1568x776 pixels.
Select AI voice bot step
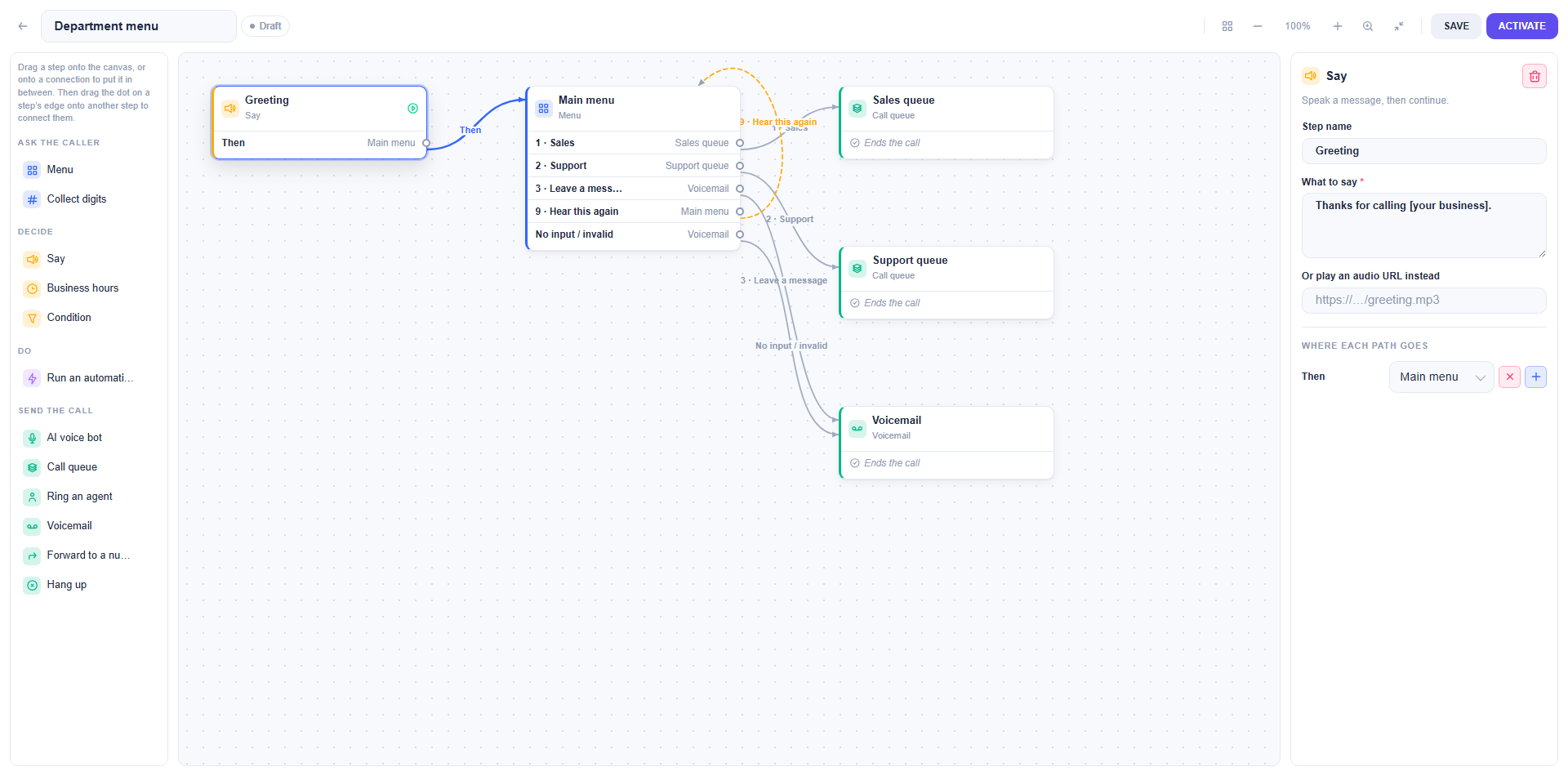click(88, 438)
